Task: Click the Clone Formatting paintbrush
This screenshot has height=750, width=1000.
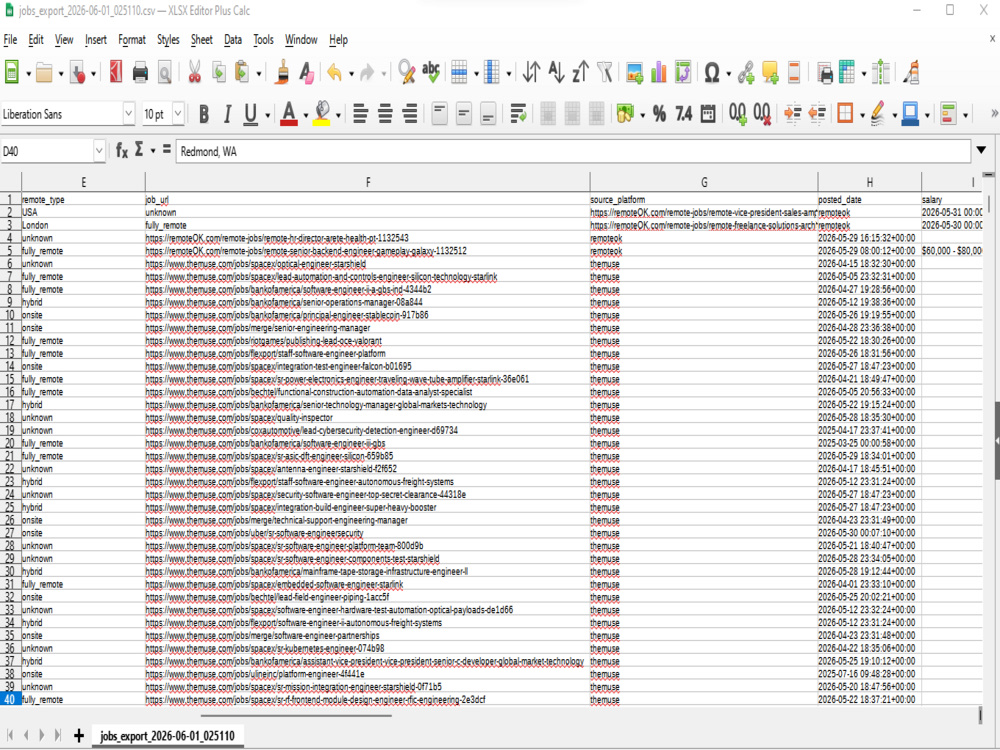Action: click(x=283, y=73)
